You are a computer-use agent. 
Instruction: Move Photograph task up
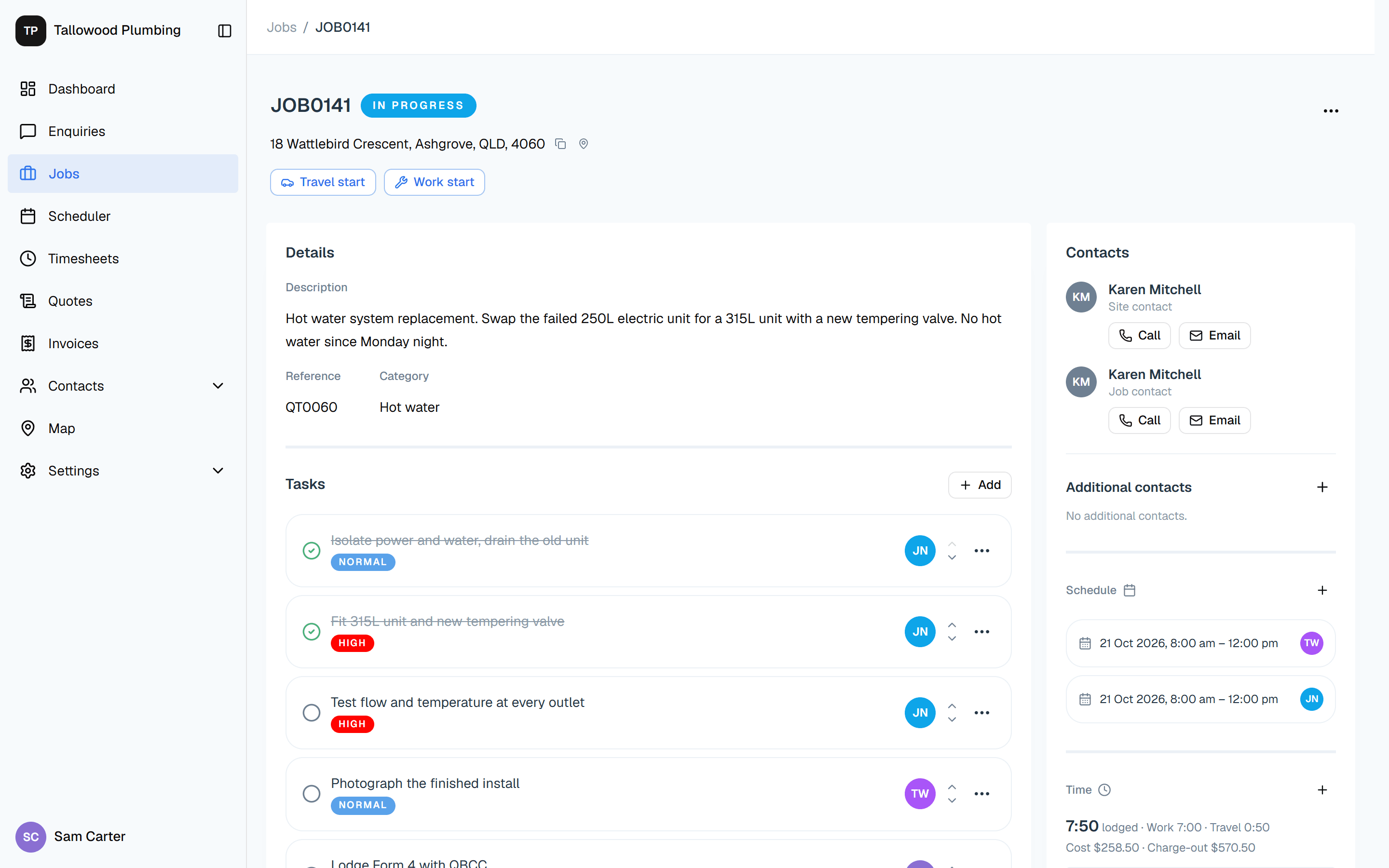(x=952, y=787)
